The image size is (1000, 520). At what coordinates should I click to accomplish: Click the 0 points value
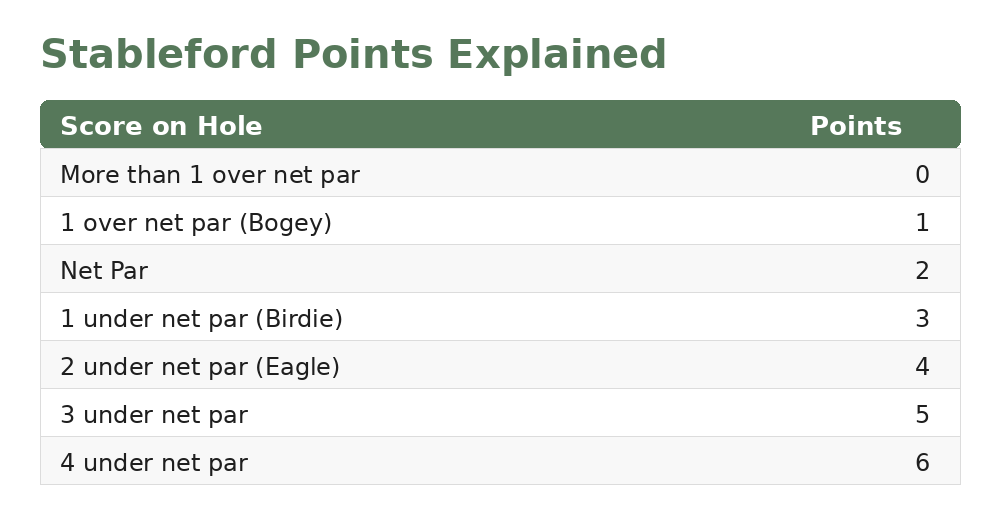coord(922,174)
